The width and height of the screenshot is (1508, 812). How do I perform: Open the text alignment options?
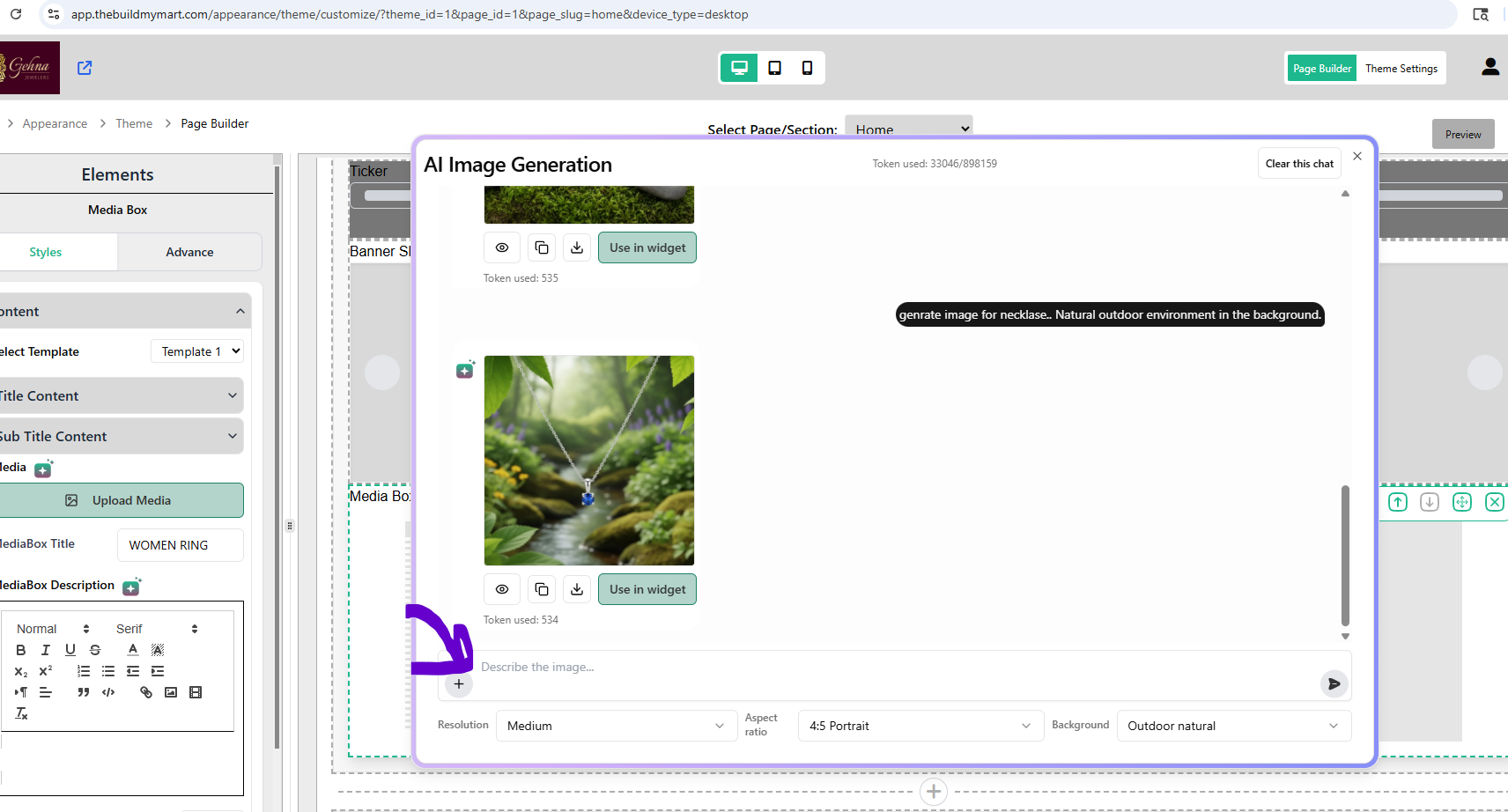pyautogui.click(x=46, y=692)
